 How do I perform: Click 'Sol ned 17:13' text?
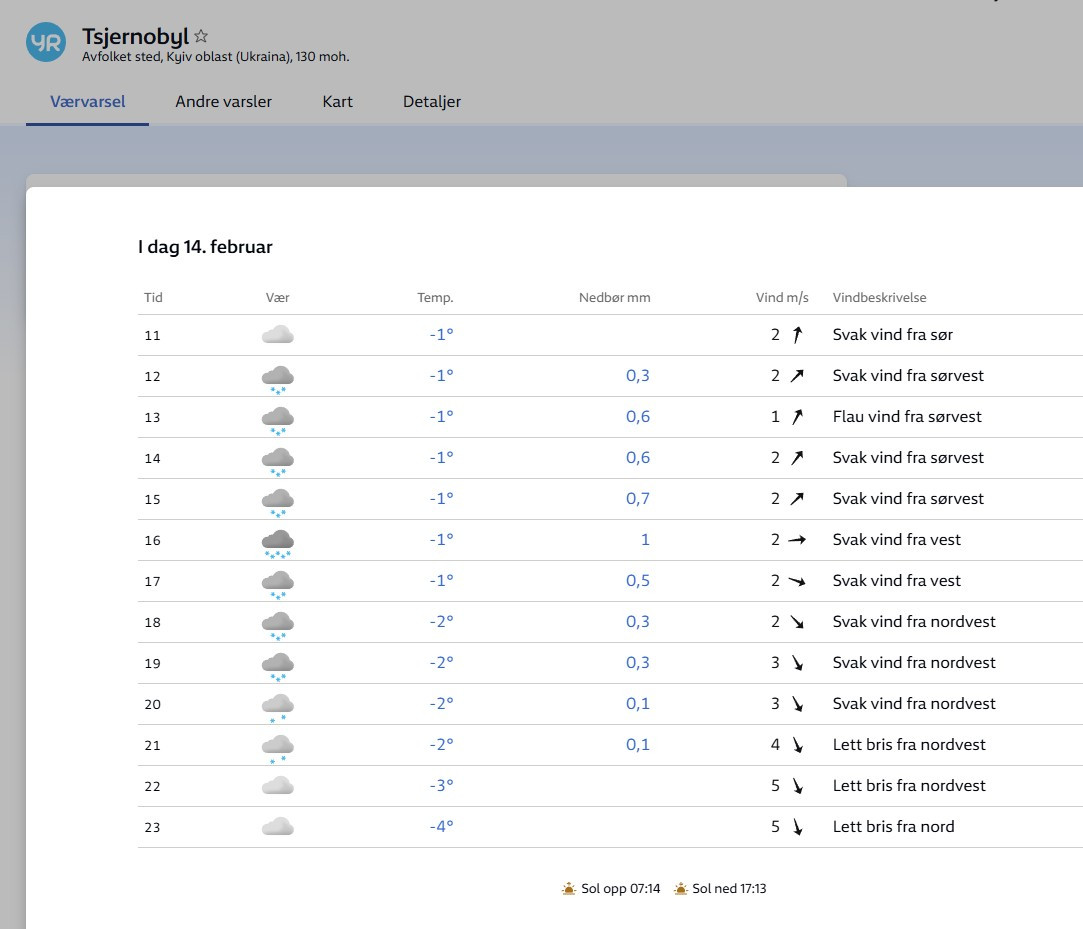(x=729, y=888)
